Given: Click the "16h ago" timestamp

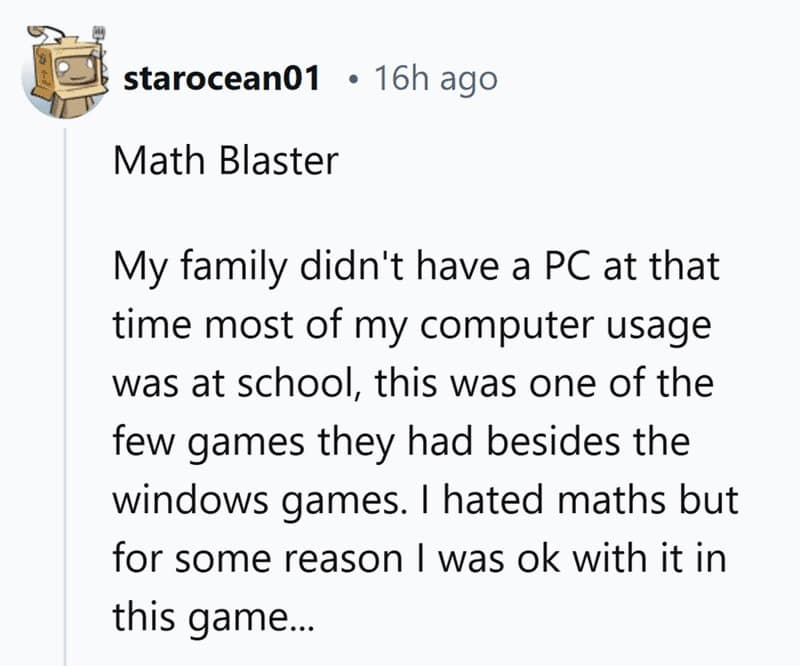Looking at the screenshot, I should click(x=434, y=78).
